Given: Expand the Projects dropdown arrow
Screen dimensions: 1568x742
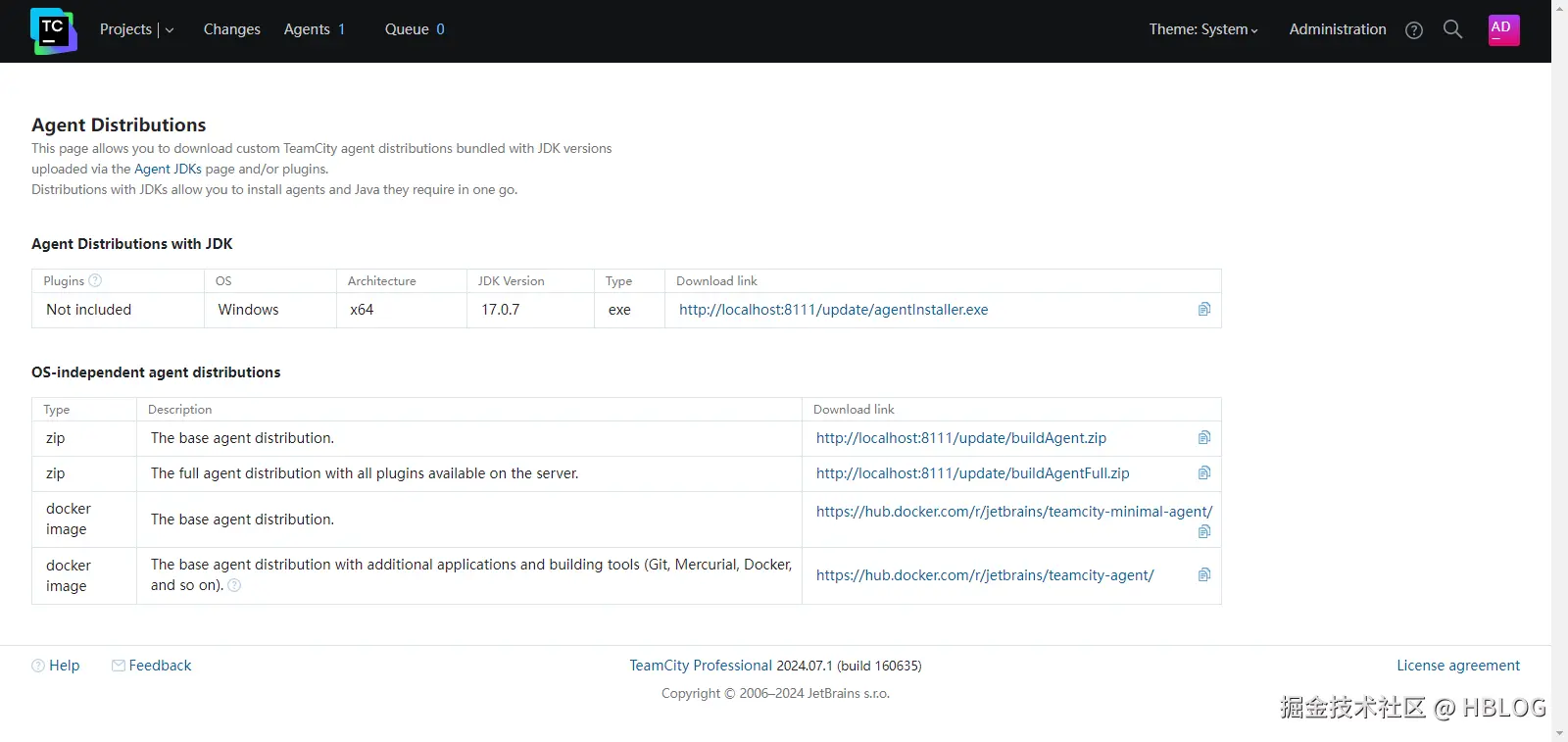Looking at the screenshot, I should coord(170,30).
